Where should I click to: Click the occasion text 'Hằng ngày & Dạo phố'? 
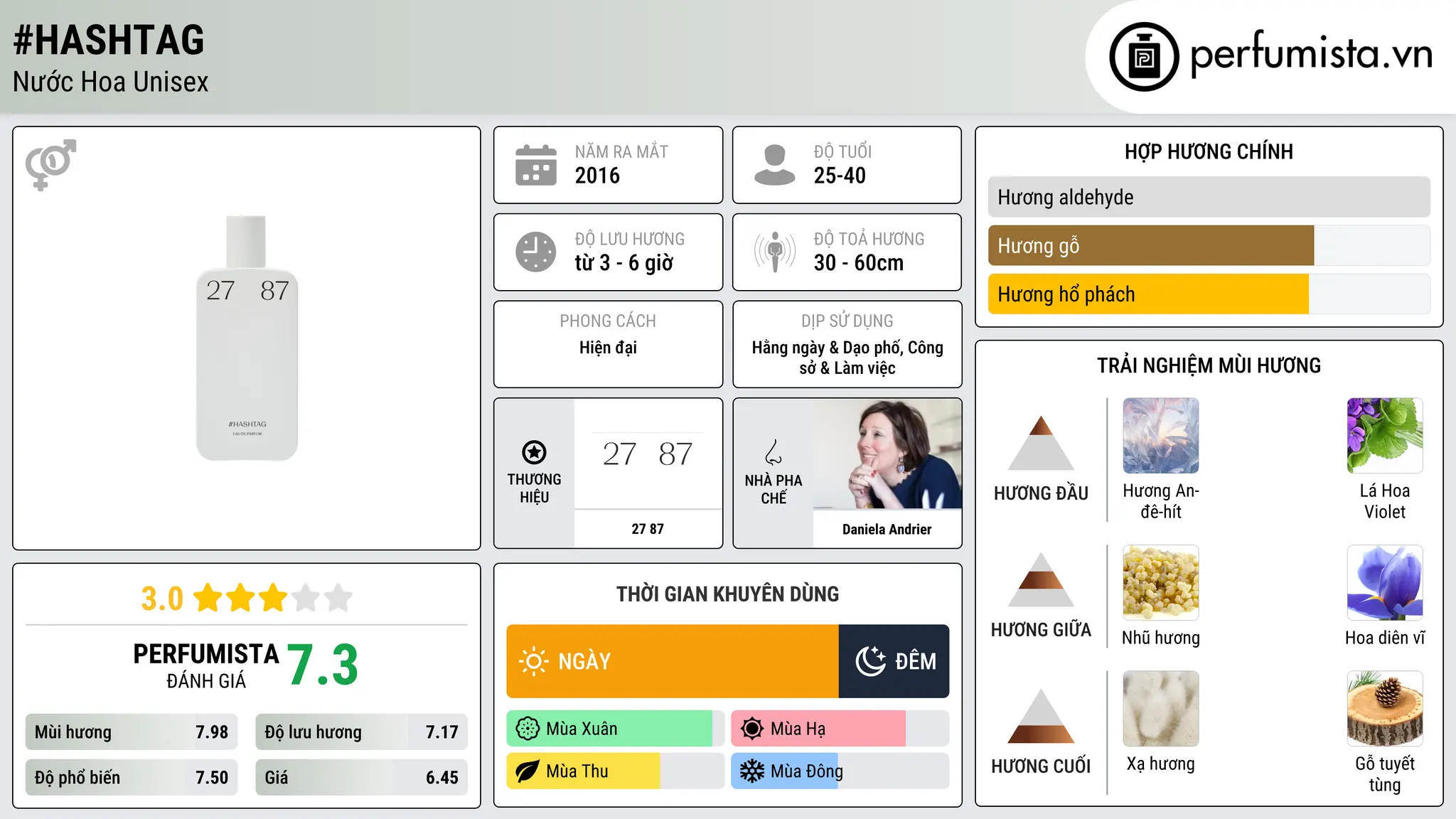pos(825,348)
